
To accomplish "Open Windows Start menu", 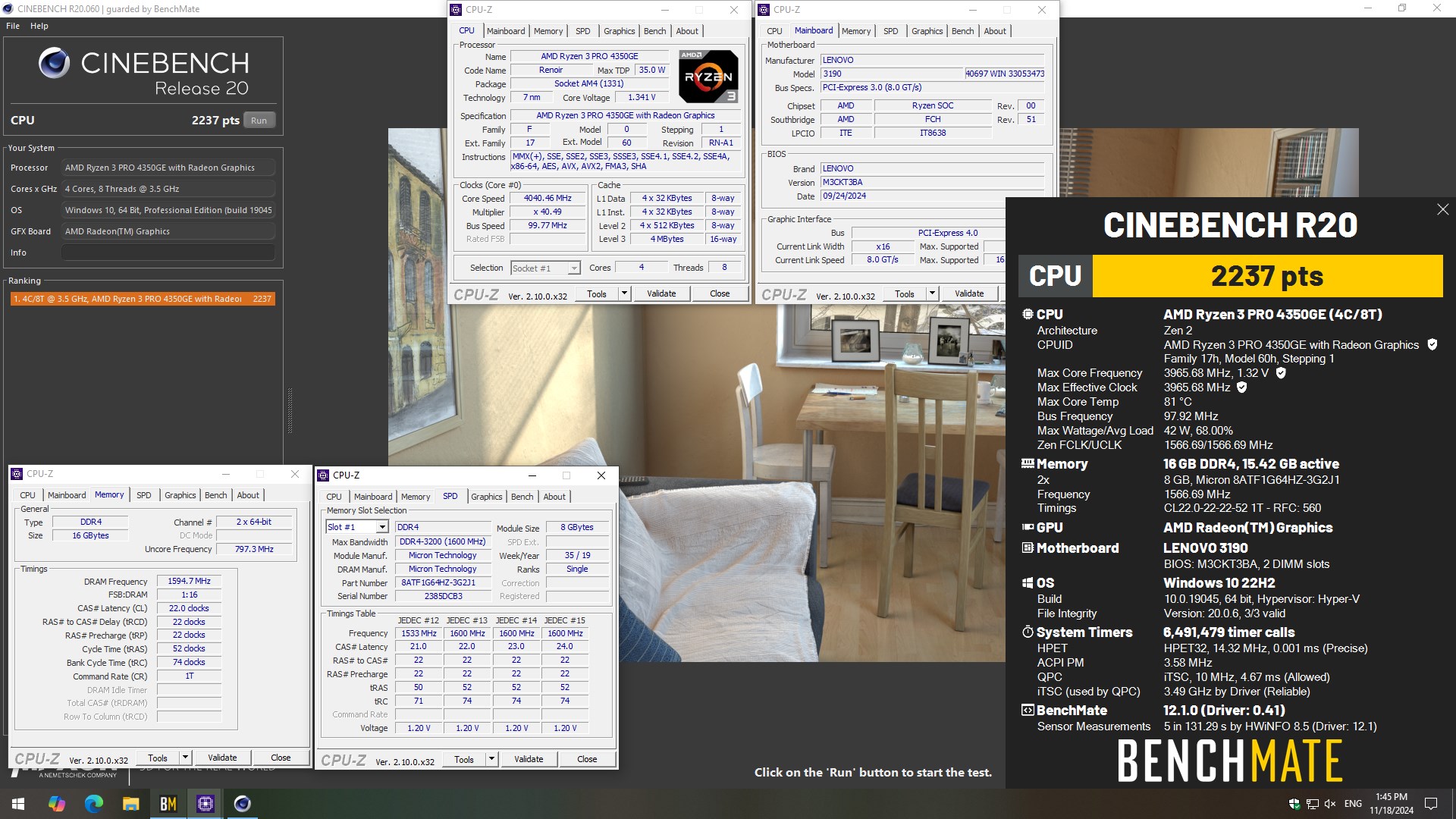I will point(18,804).
